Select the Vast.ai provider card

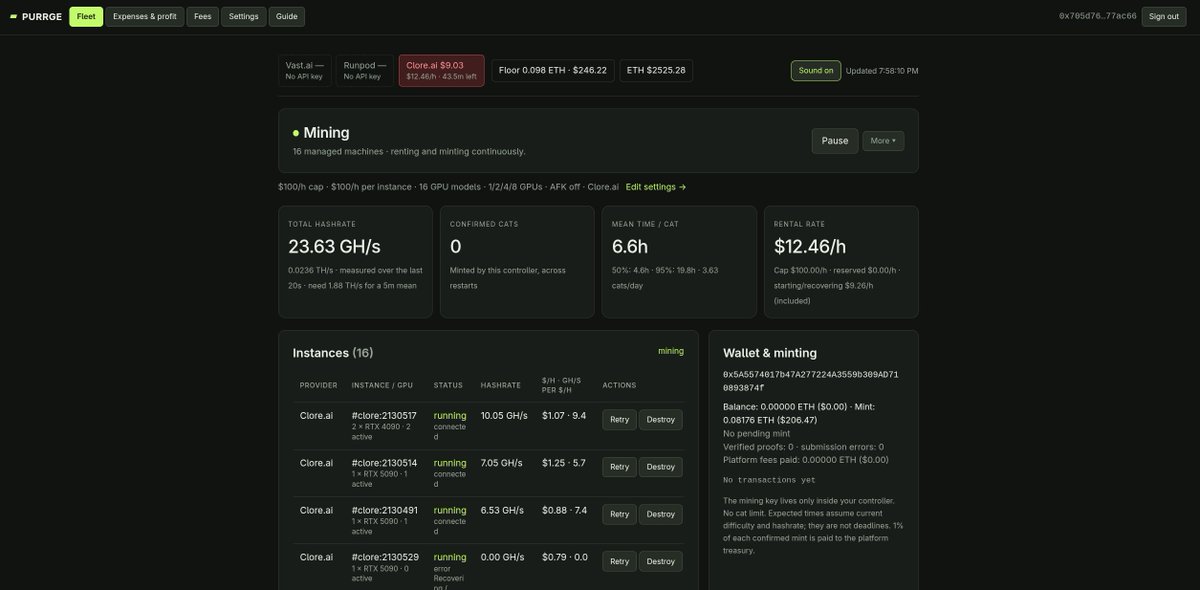305,70
